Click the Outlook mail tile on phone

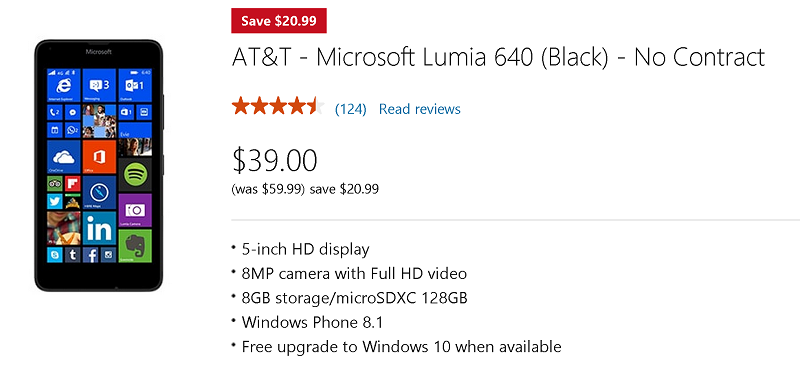[x=135, y=85]
